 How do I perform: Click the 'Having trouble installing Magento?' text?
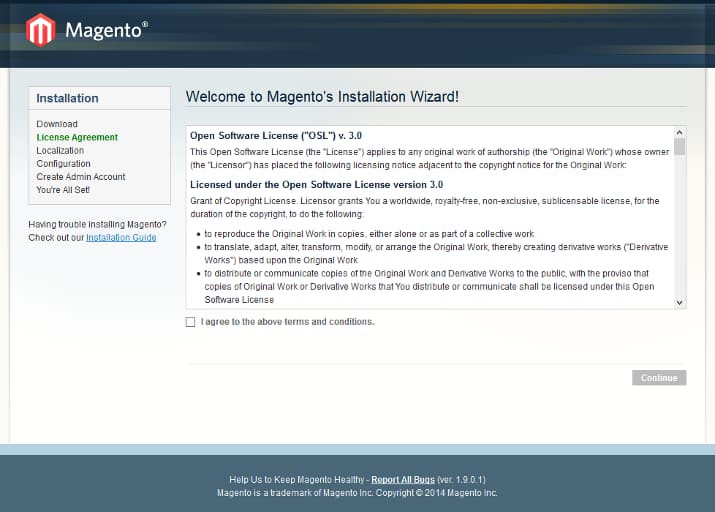coord(97,224)
